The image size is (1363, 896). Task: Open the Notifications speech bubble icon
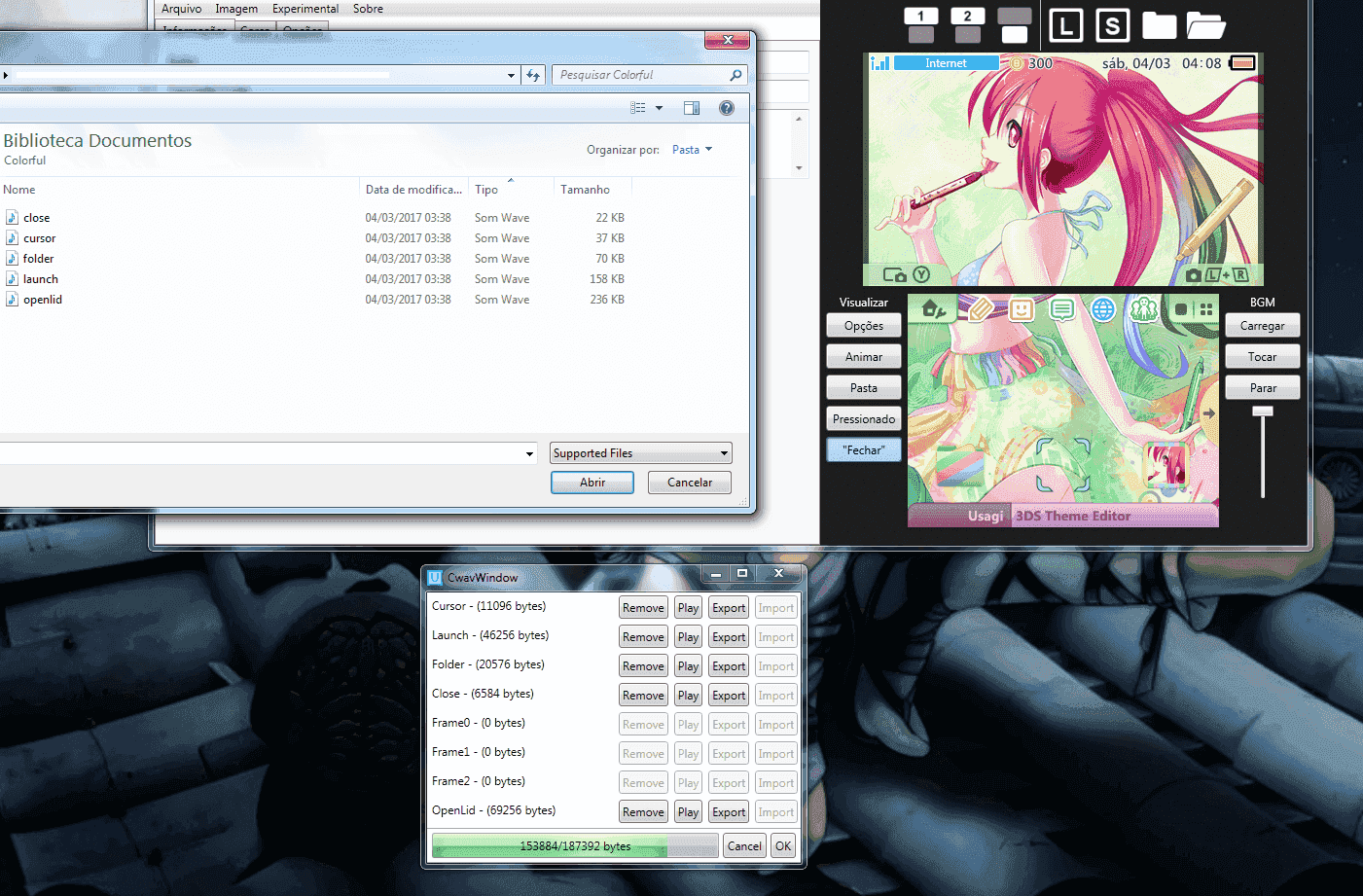pos(1062,309)
